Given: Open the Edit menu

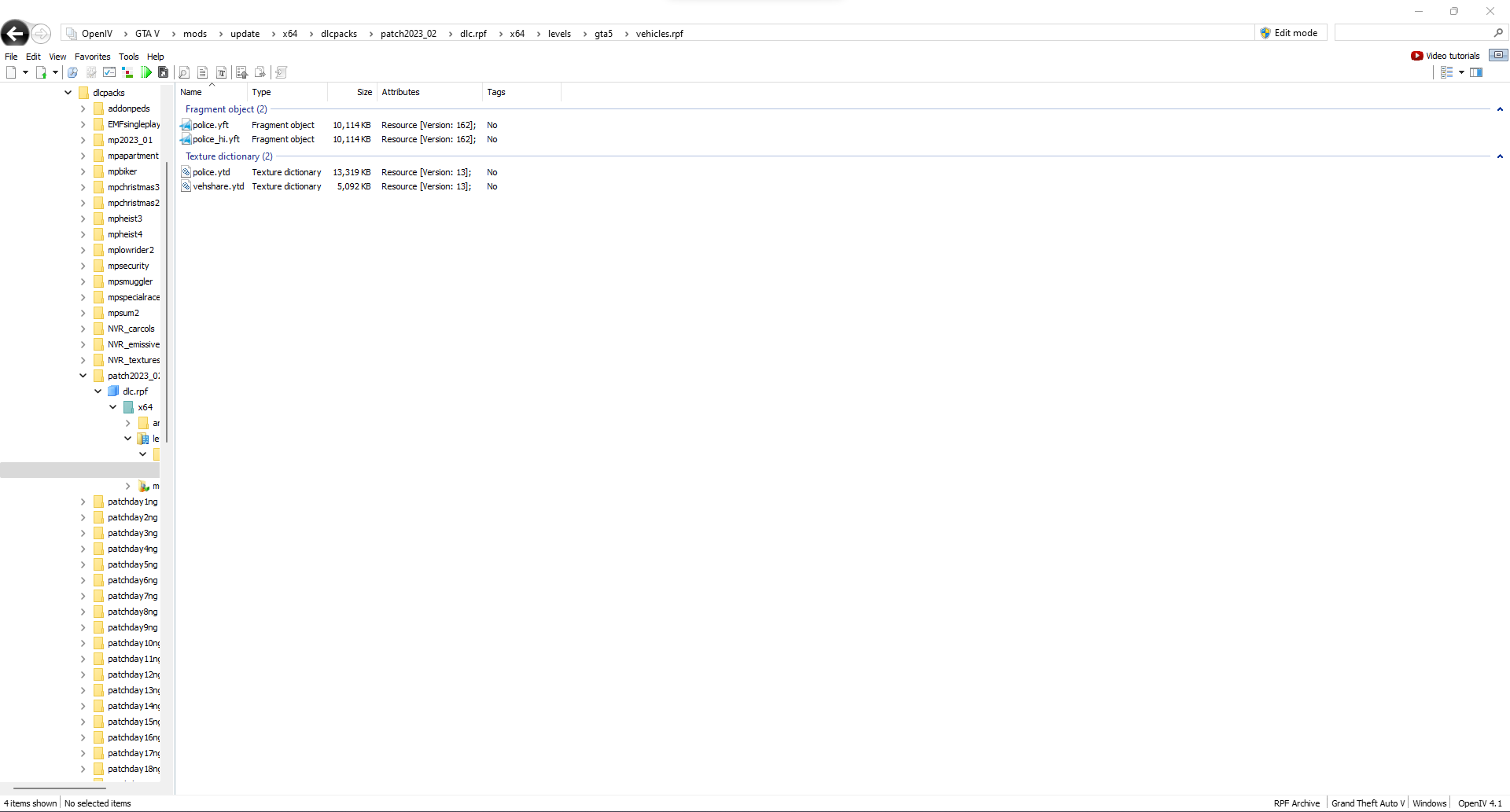Looking at the screenshot, I should [33, 57].
